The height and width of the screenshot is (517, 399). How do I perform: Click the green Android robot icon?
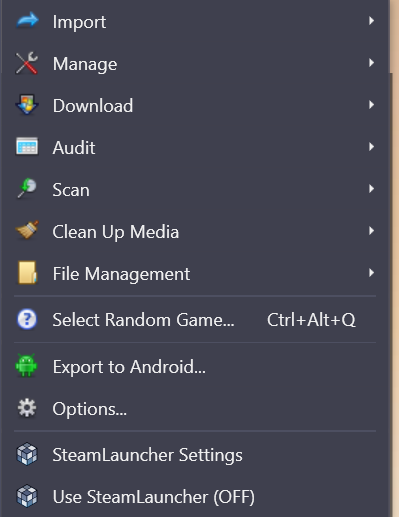[27, 366]
